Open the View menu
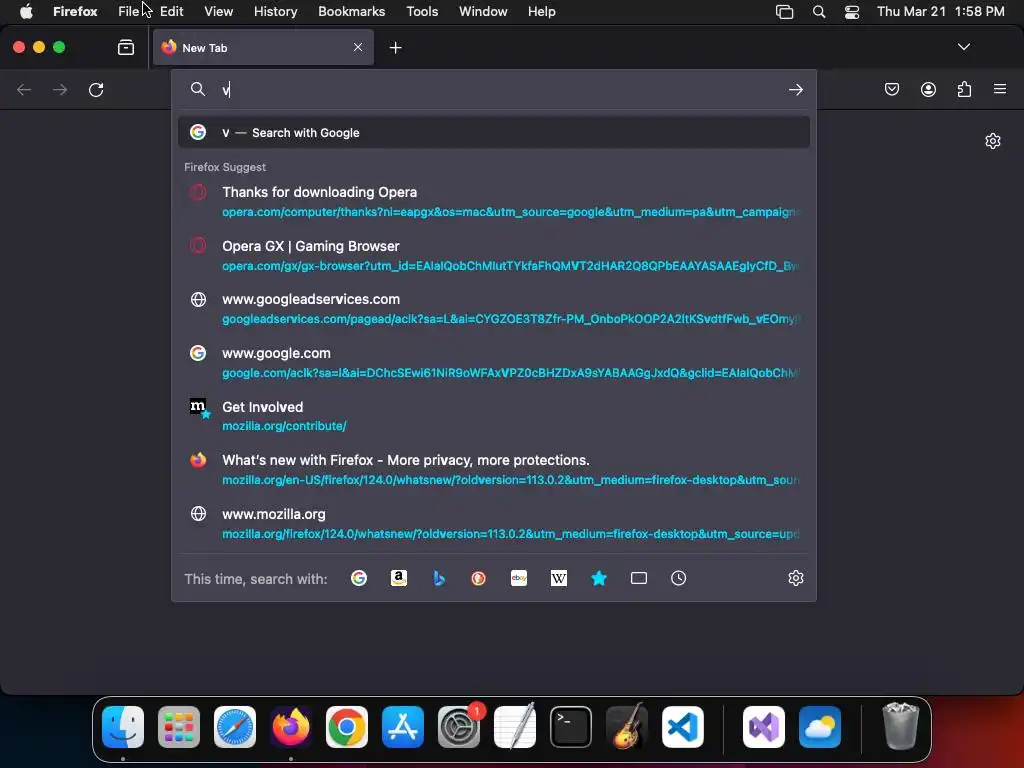This screenshot has width=1024, height=768. click(218, 11)
